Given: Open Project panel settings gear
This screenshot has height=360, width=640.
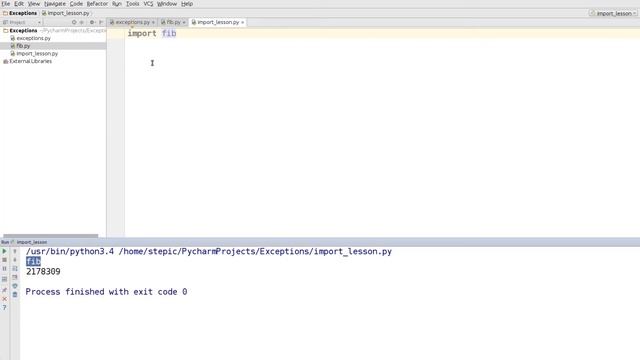Looking at the screenshot, I should coord(92,22).
